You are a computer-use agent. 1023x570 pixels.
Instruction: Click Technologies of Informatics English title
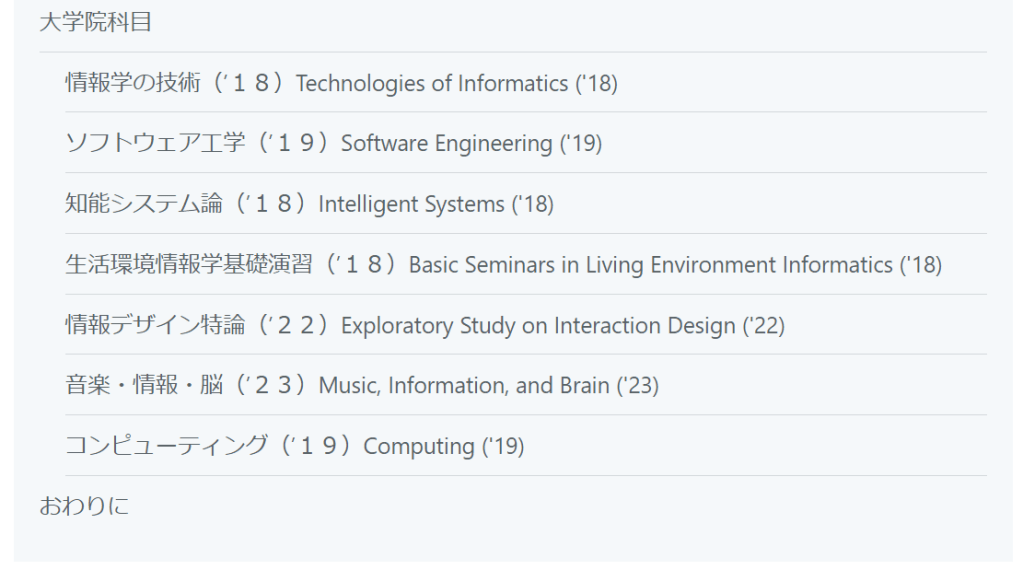coord(432,83)
